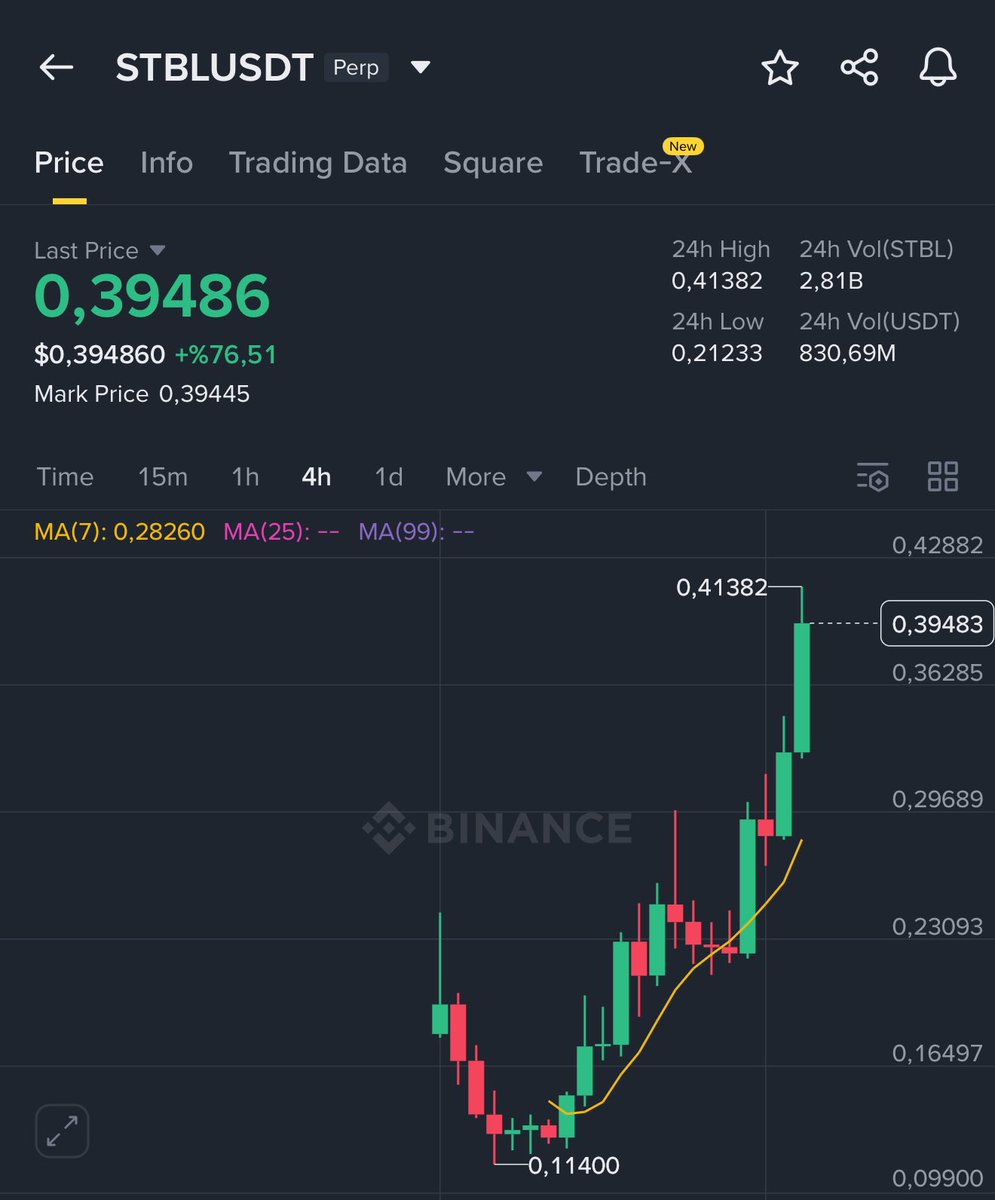Screen dimensions: 995x1200
Task: Tap the back arrow icon
Action: (x=56, y=68)
